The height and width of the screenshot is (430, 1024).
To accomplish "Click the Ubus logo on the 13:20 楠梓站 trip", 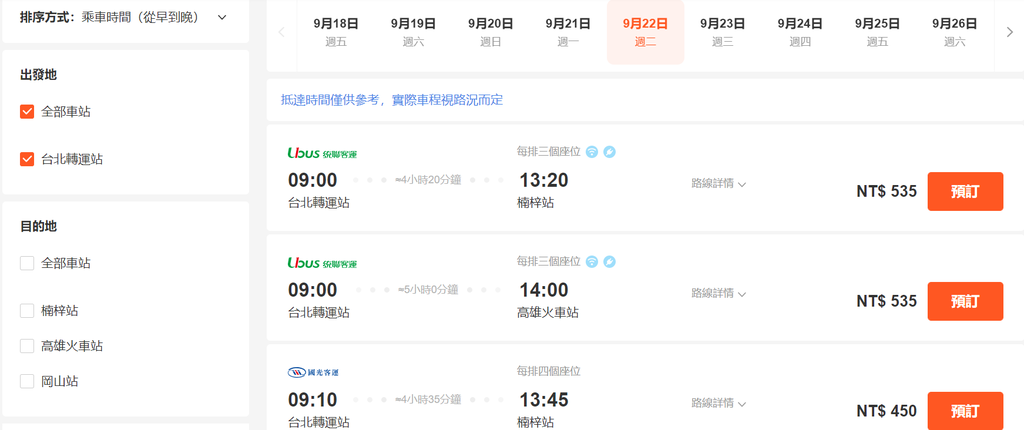I will pos(323,154).
